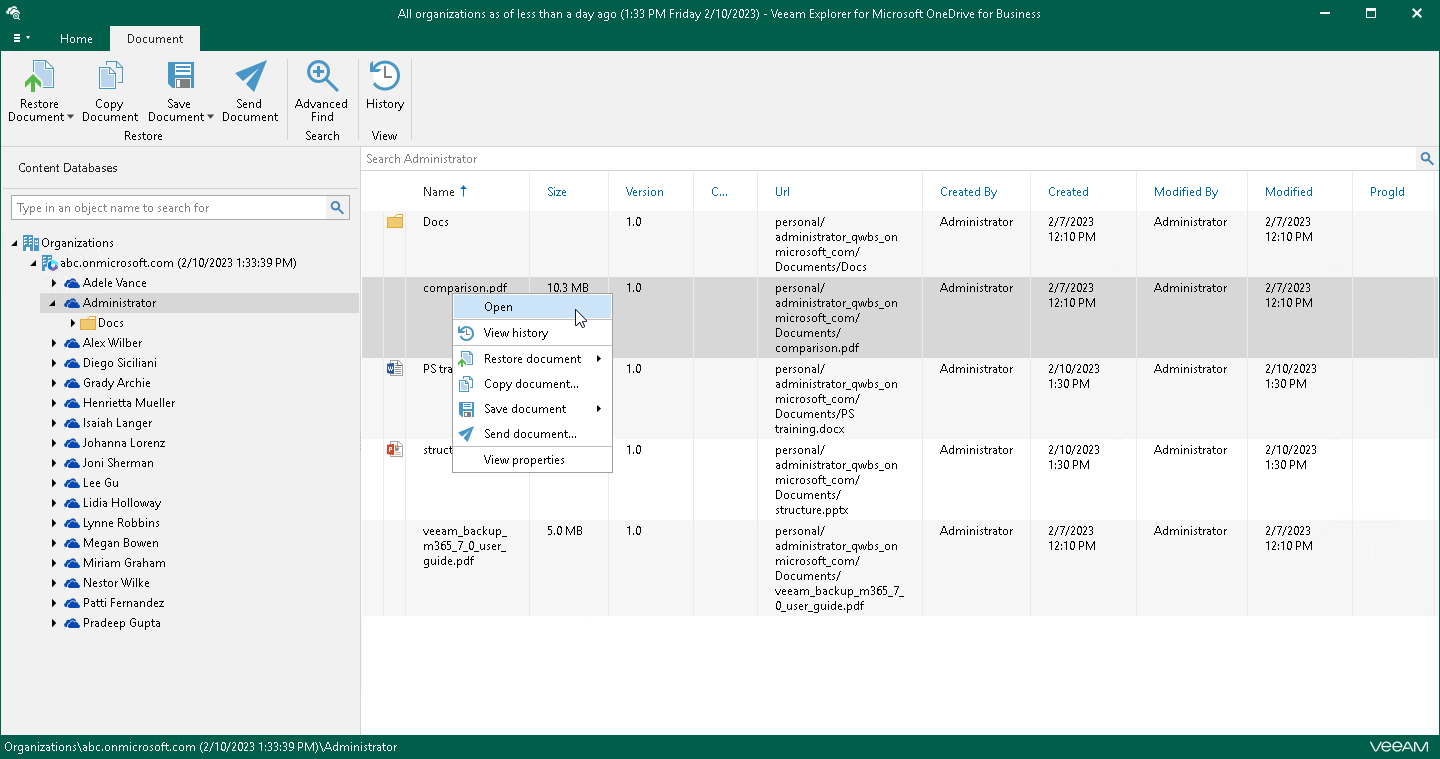Click the Veeam application icon in title bar
The height and width of the screenshot is (759, 1440).
(x=13, y=13)
